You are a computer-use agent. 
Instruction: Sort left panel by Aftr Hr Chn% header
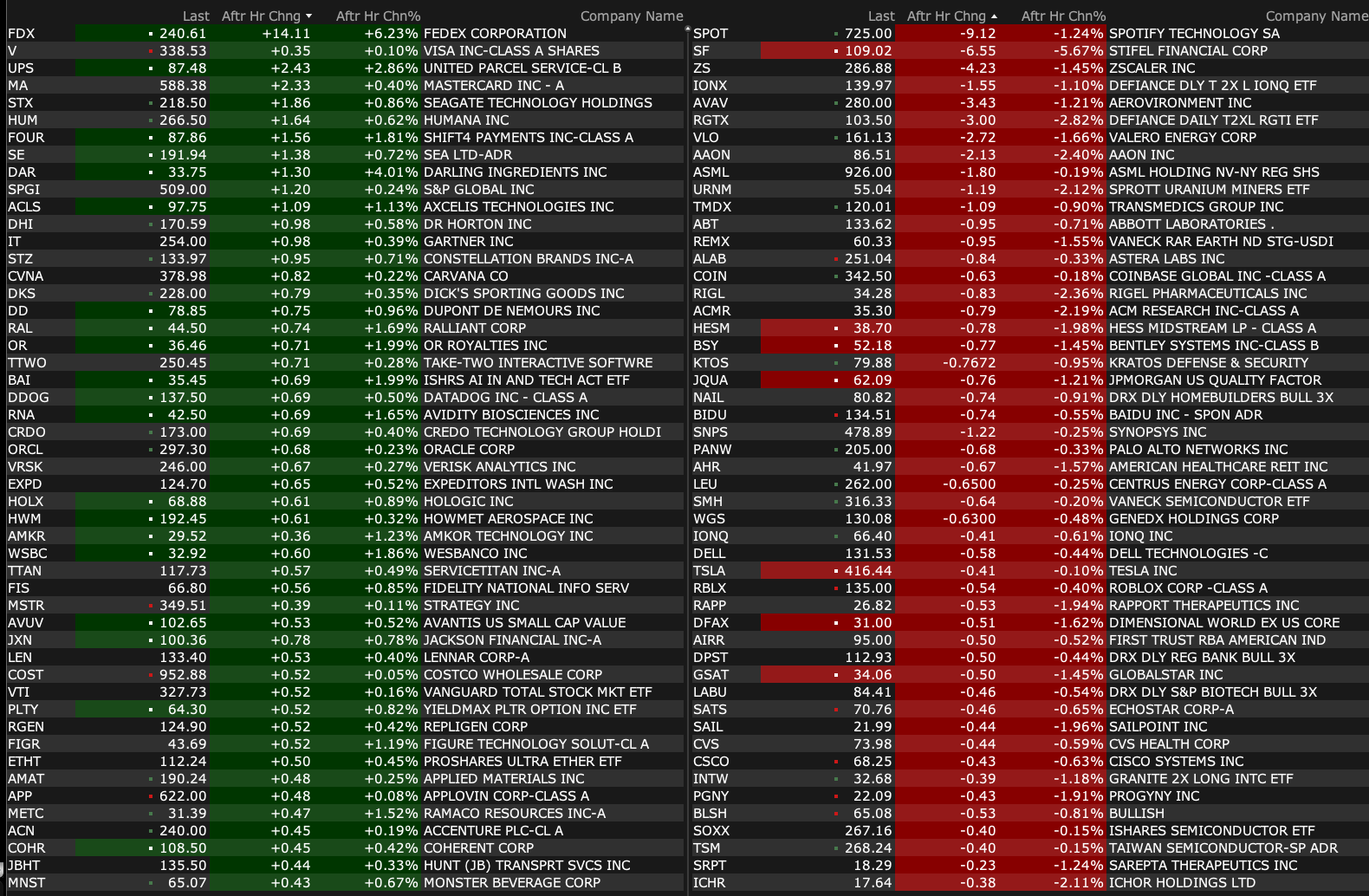click(378, 16)
